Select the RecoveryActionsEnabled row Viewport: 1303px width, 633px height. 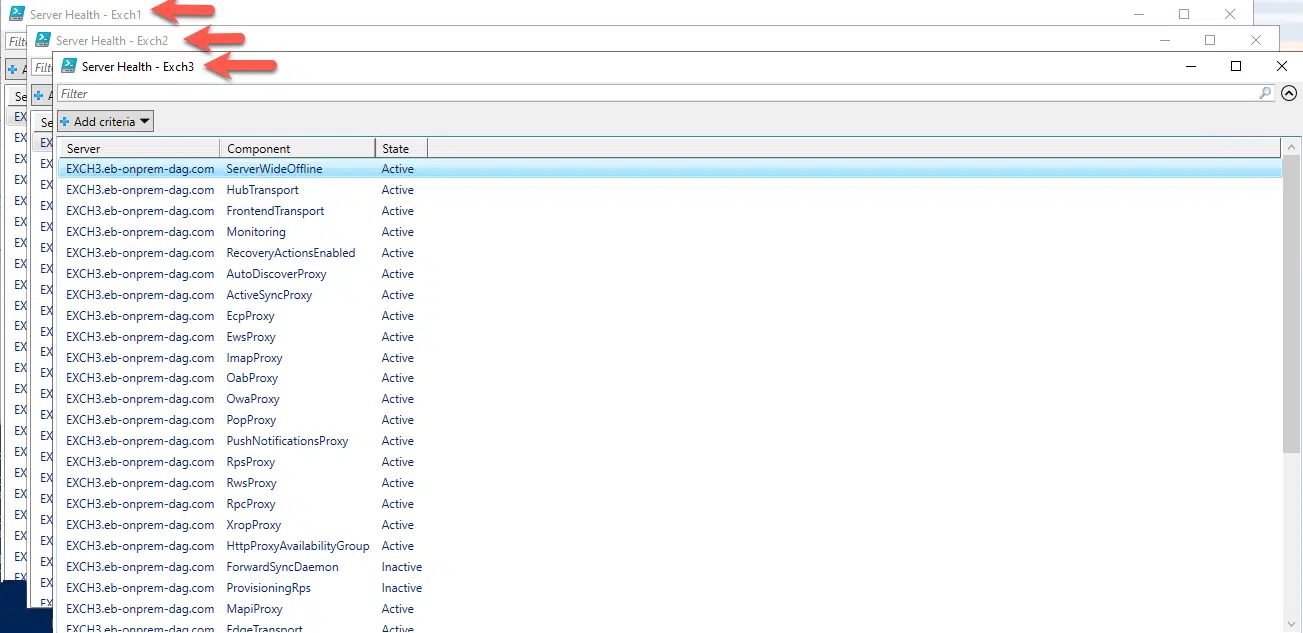(669, 253)
